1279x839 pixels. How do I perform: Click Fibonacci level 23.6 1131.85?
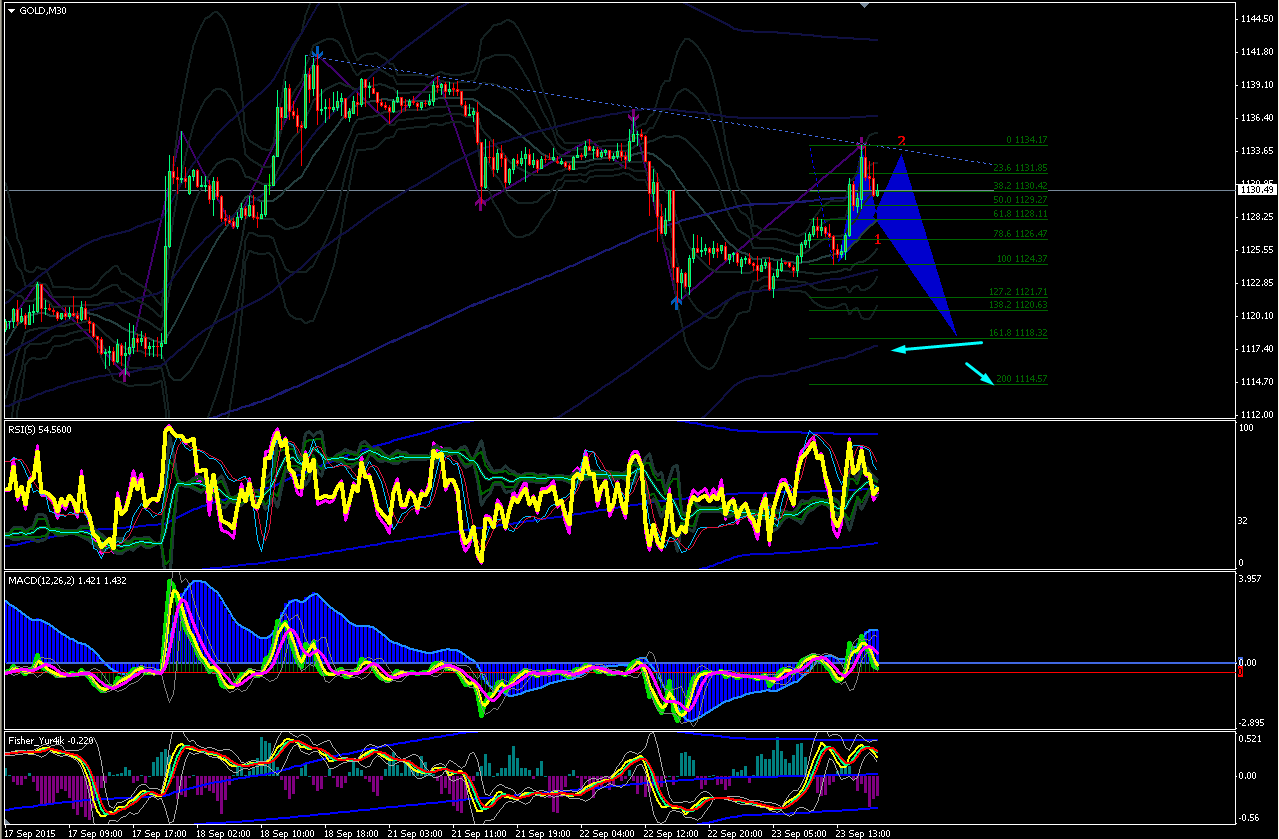(x=1018, y=168)
